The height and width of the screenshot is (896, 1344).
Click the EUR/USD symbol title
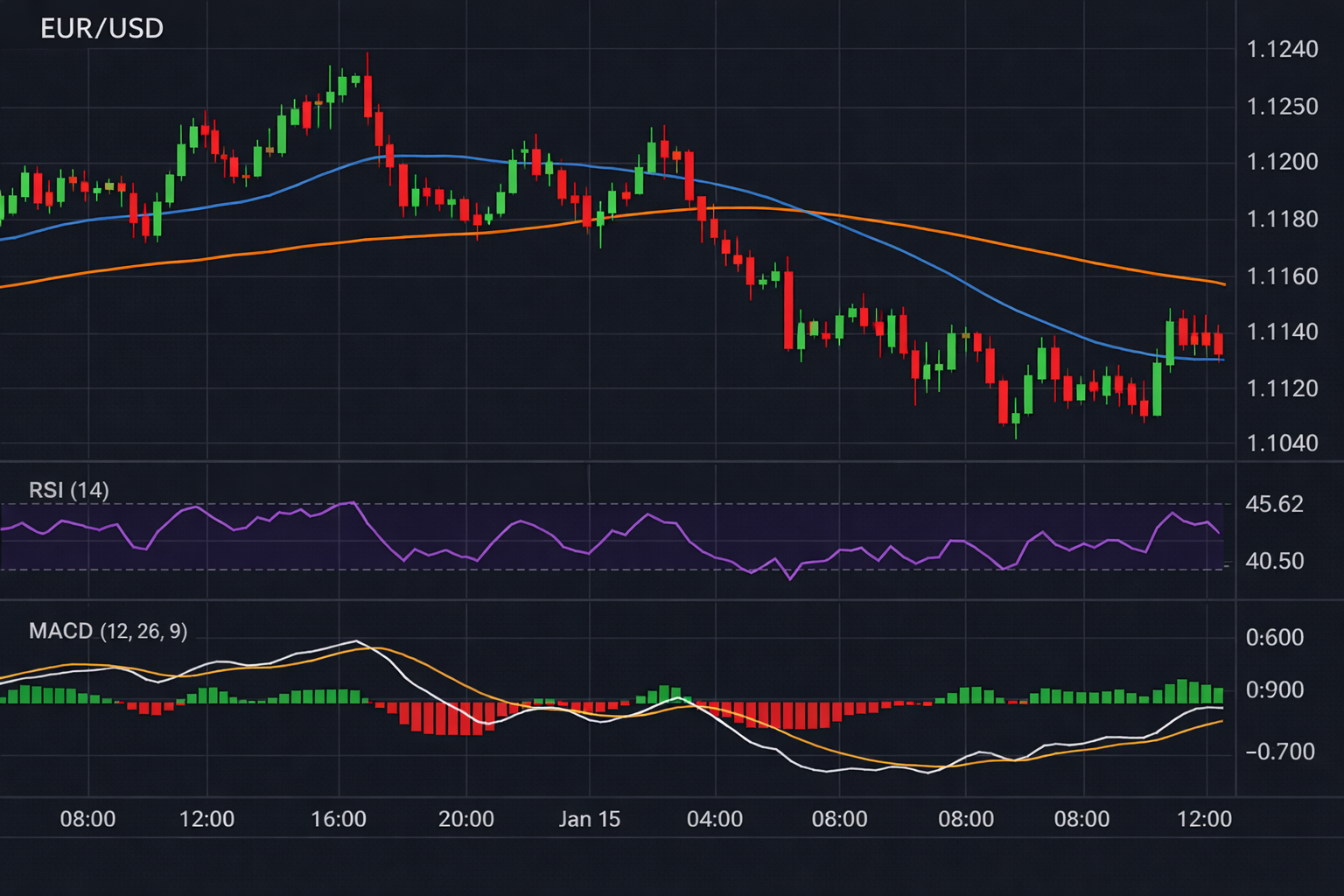tap(101, 28)
